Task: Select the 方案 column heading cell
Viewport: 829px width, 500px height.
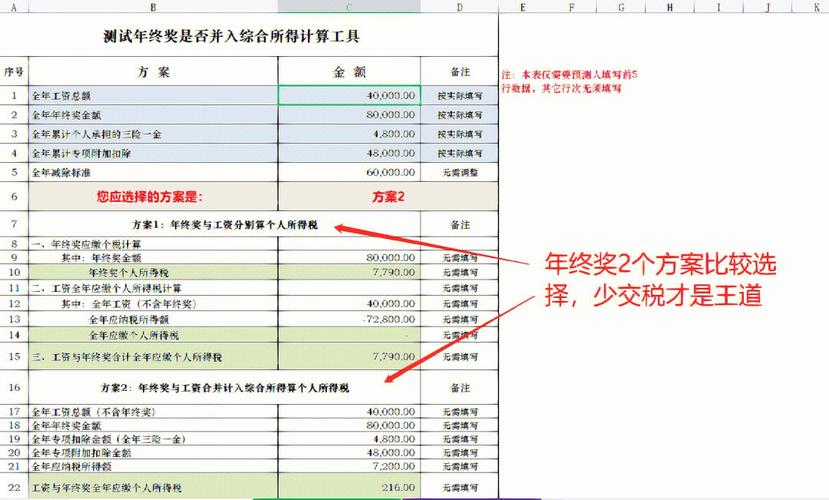Action: 153,73
